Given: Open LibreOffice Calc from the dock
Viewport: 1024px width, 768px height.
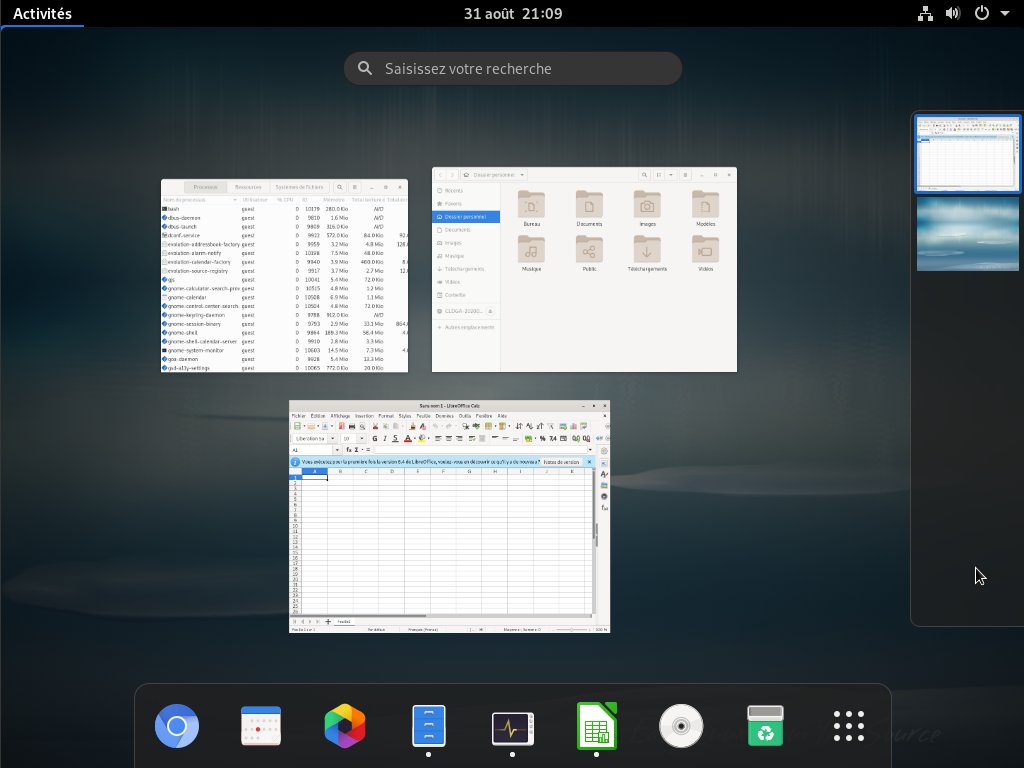Looking at the screenshot, I should click(x=597, y=726).
